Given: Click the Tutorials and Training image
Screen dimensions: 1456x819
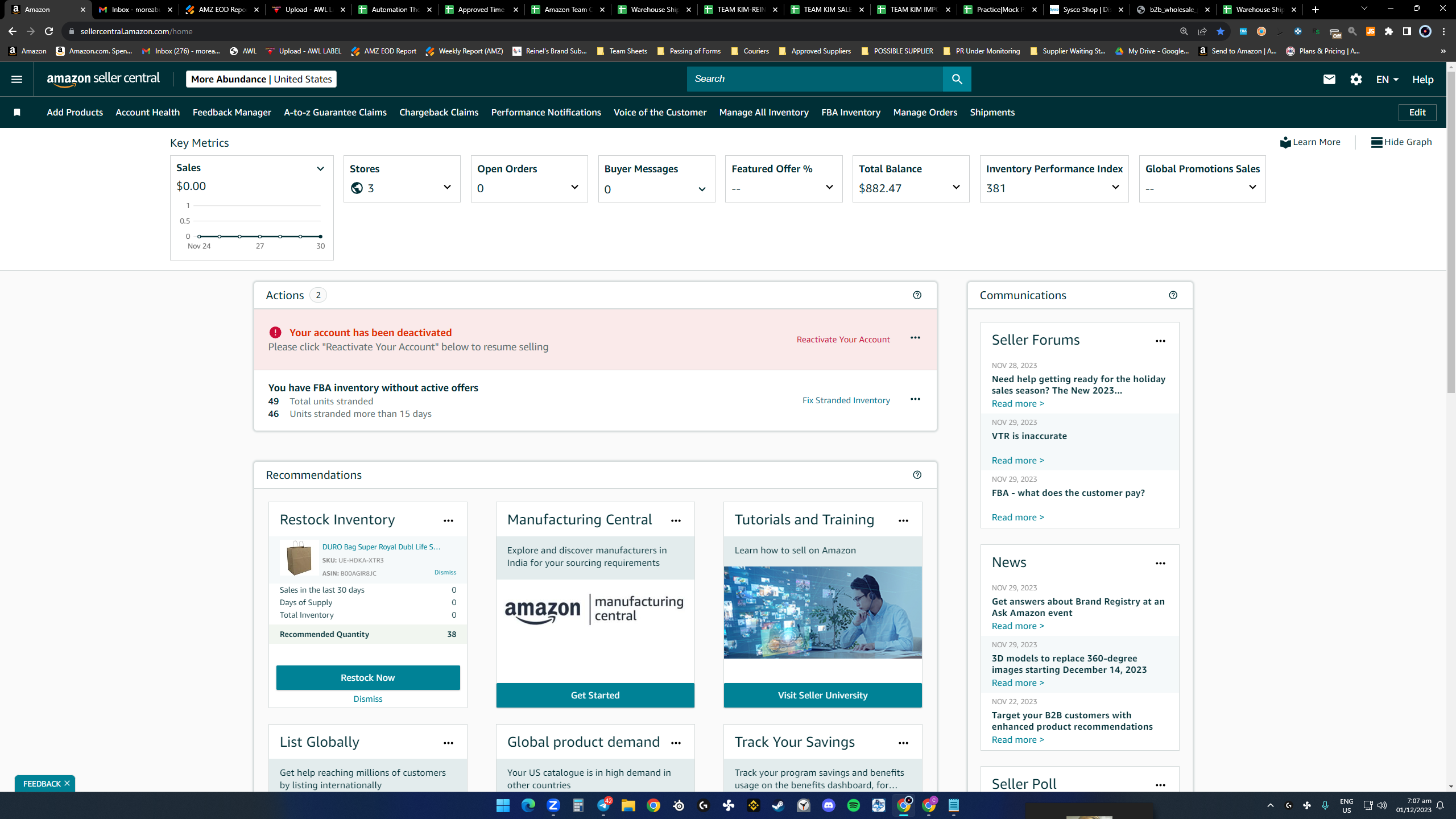Looking at the screenshot, I should [x=822, y=613].
